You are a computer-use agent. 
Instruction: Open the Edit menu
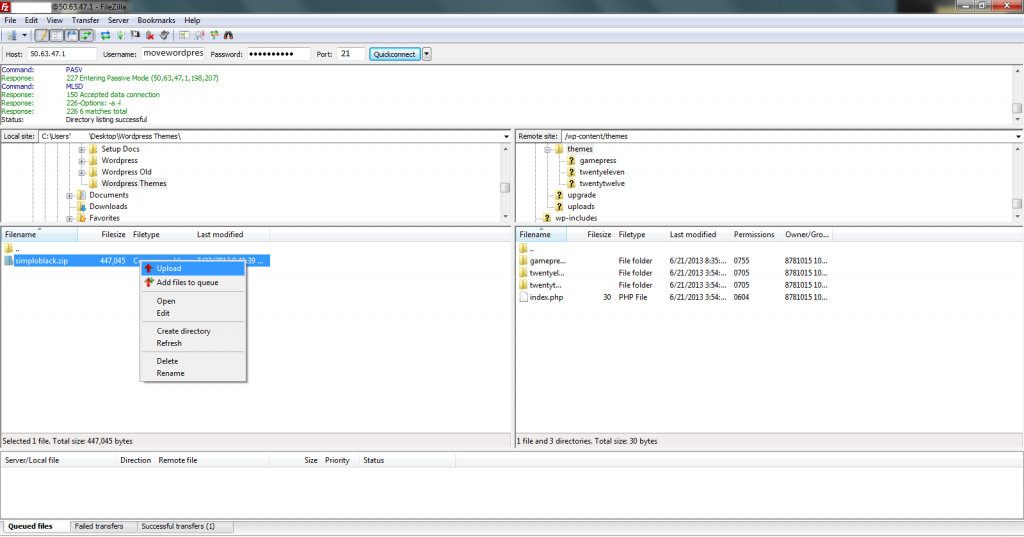[31, 20]
